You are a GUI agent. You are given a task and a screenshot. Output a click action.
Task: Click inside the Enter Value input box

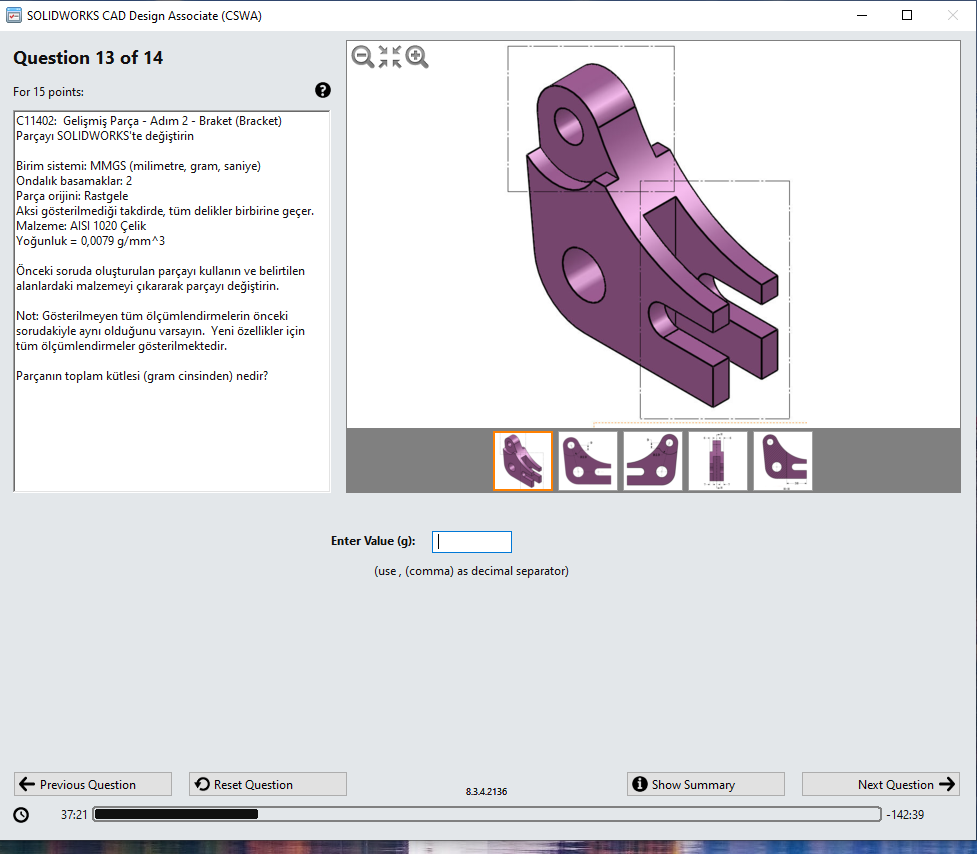coord(471,541)
